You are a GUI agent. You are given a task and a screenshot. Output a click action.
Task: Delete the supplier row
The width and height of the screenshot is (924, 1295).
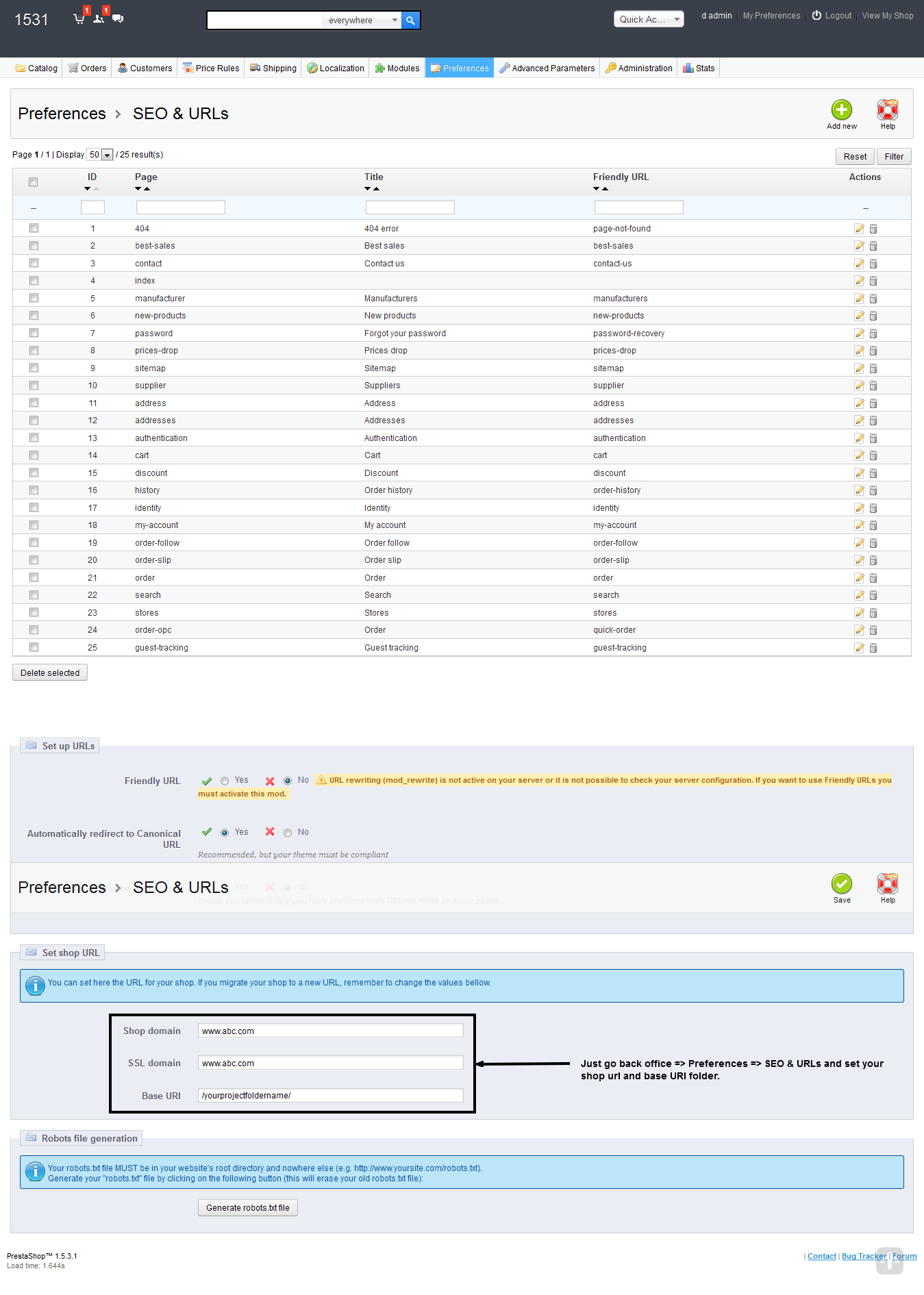[873, 386]
